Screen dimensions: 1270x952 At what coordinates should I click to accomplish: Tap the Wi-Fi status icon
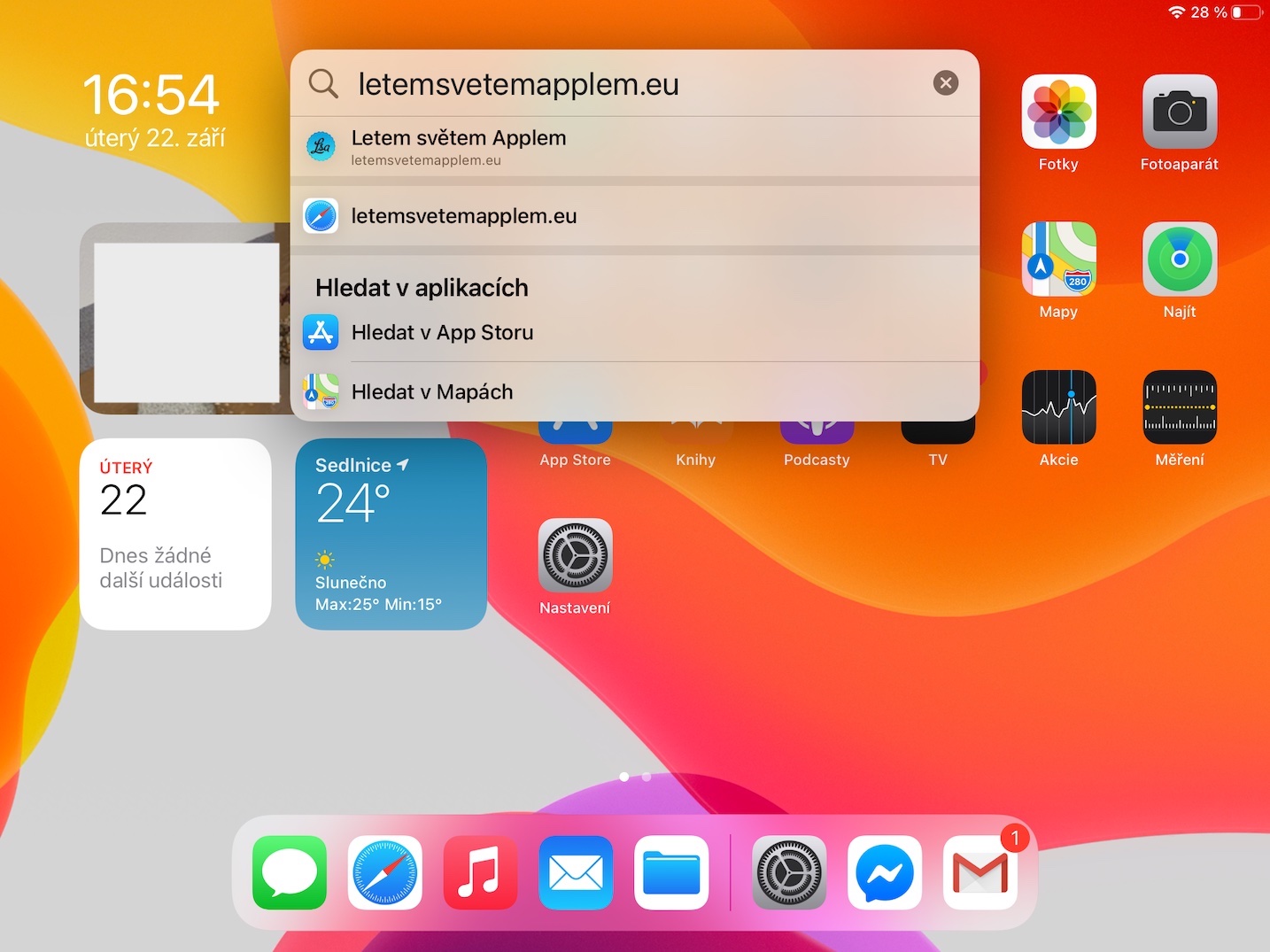click(1177, 12)
